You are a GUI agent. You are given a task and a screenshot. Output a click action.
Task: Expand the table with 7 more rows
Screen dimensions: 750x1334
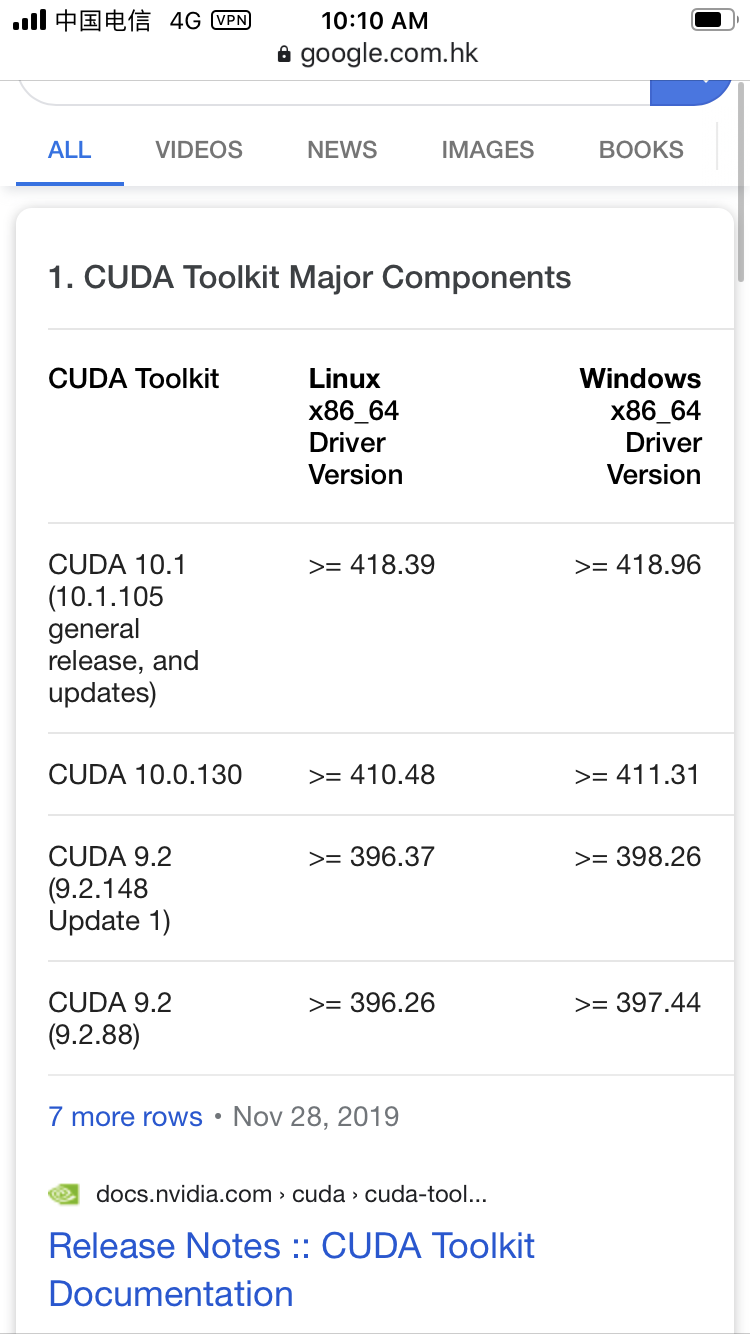(125, 1116)
